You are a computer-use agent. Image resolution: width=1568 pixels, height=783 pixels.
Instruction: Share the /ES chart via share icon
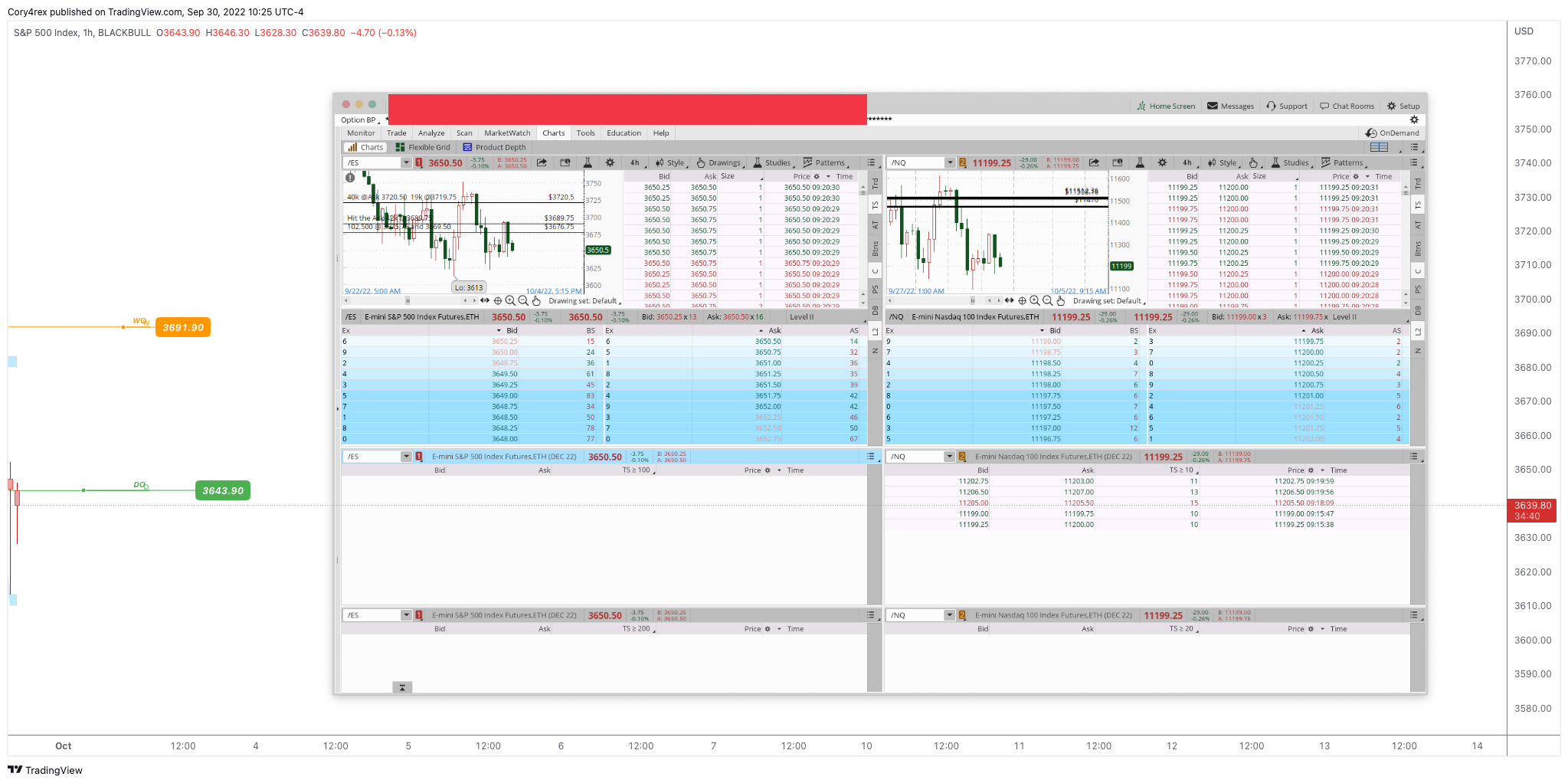point(542,162)
